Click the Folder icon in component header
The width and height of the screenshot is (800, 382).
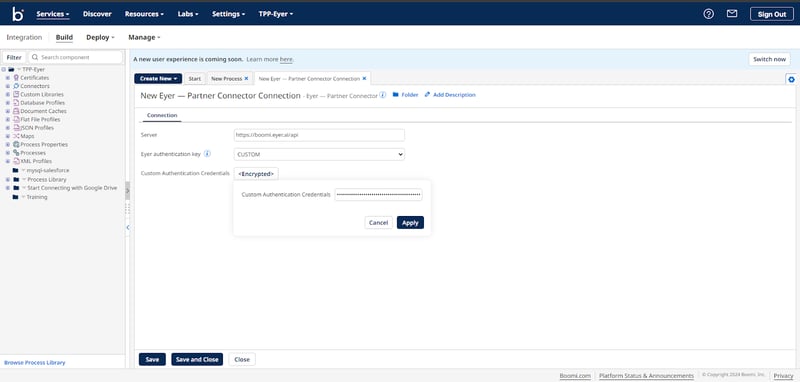(395, 95)
